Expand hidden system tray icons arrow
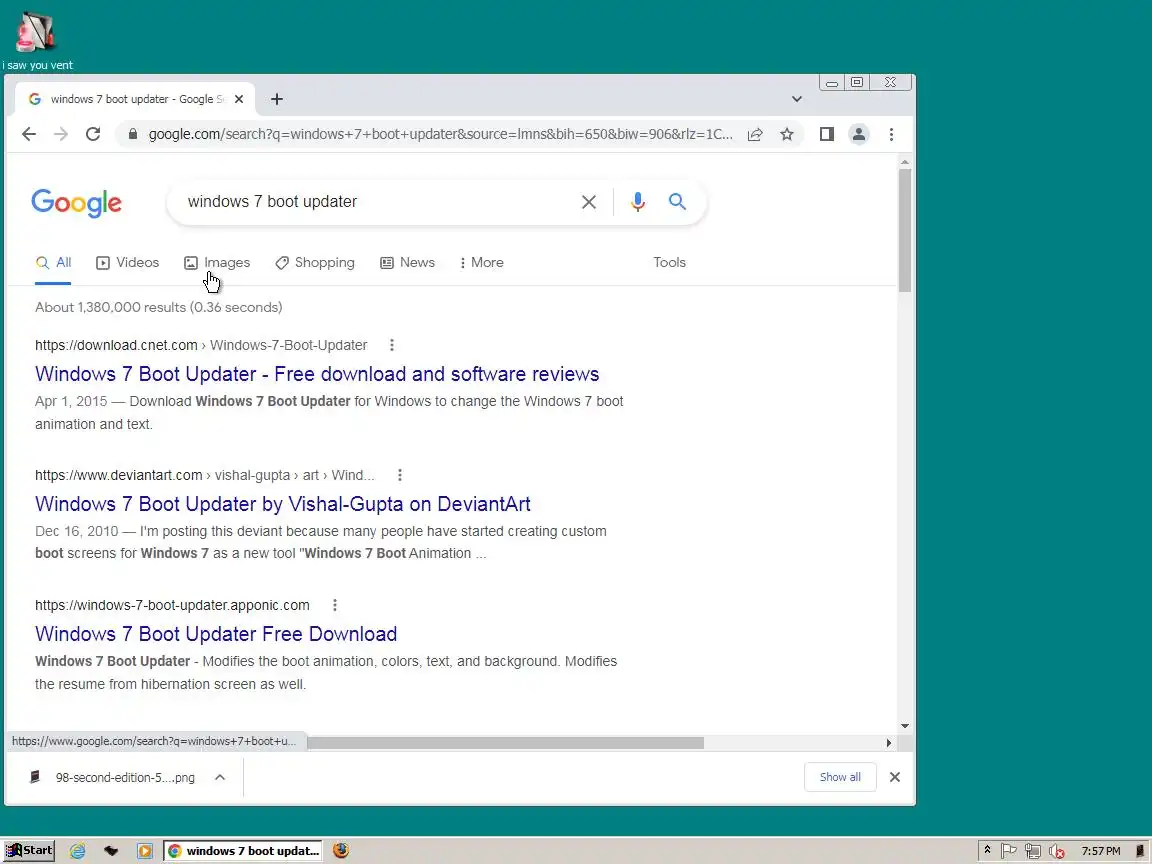1152x864 pixels. pos(987,850)
